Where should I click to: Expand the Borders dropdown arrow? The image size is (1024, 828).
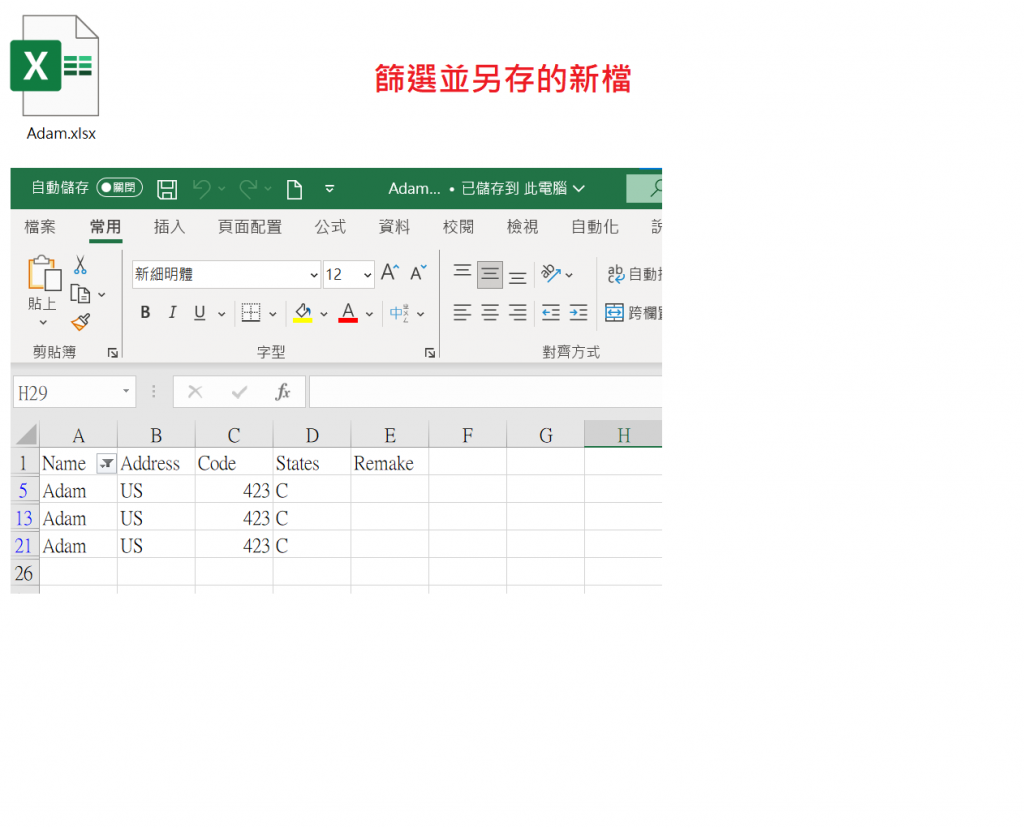(273, 314)
